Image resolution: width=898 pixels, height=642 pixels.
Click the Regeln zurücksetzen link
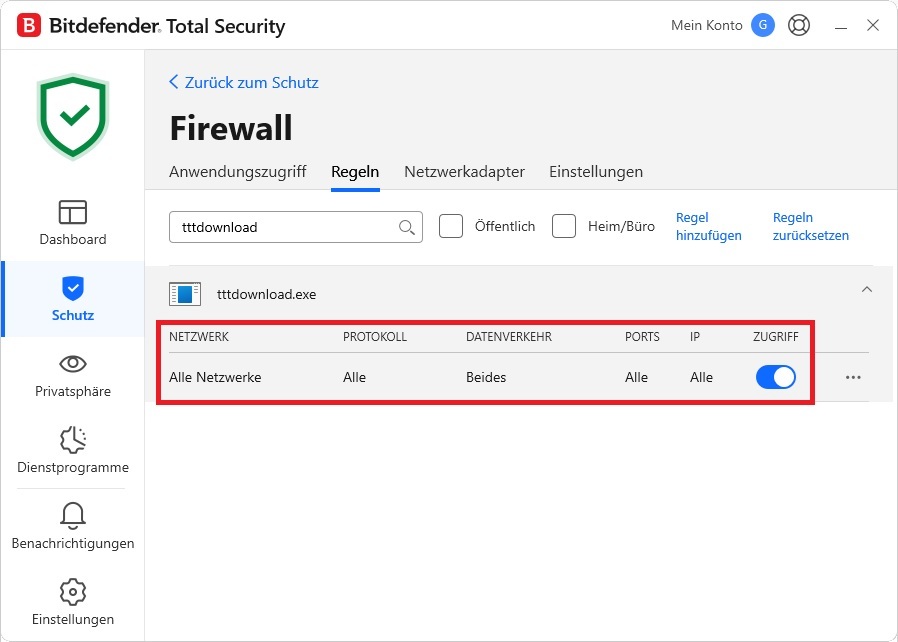click(x=811, y=226)
